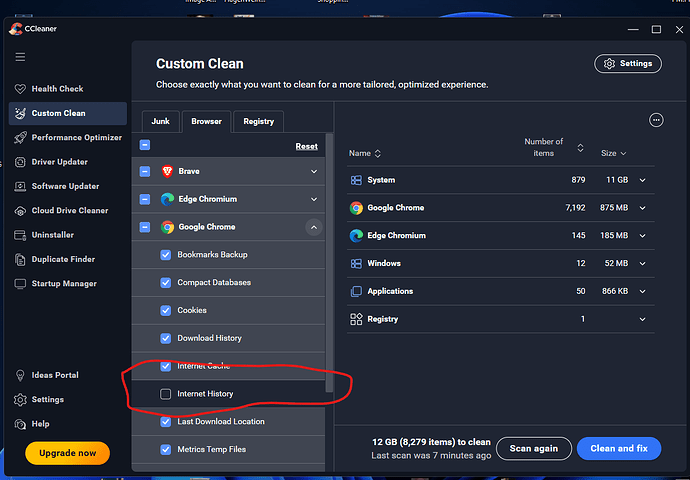Open Health Check from sidebar
This screenshot has width=690, height=480.
(x=57, y=89)
